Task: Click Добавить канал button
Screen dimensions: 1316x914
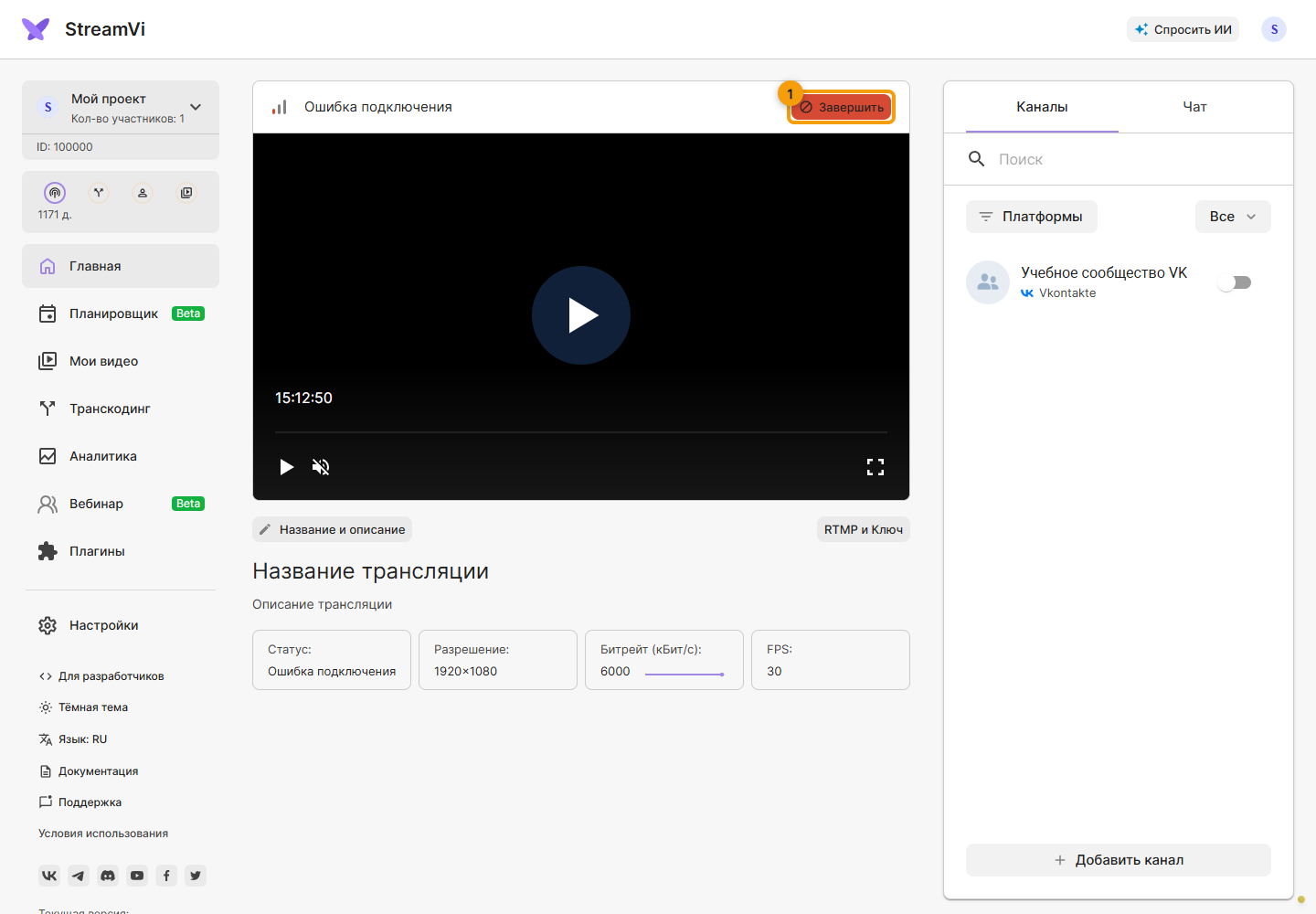Action: coord(1119,860)
